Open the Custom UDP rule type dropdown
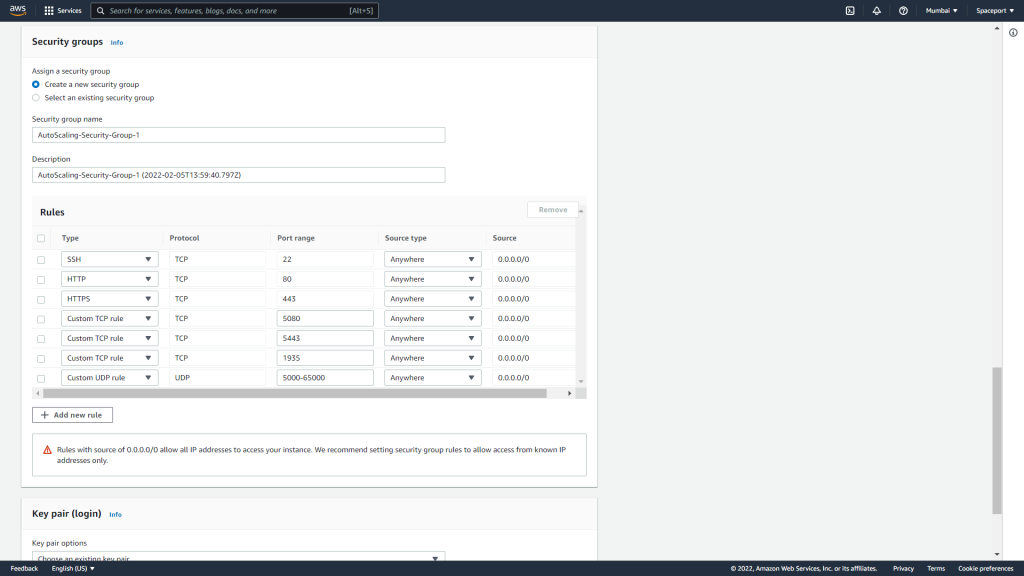The height and width of the screenshot is (576, 1024). point(110,377)
